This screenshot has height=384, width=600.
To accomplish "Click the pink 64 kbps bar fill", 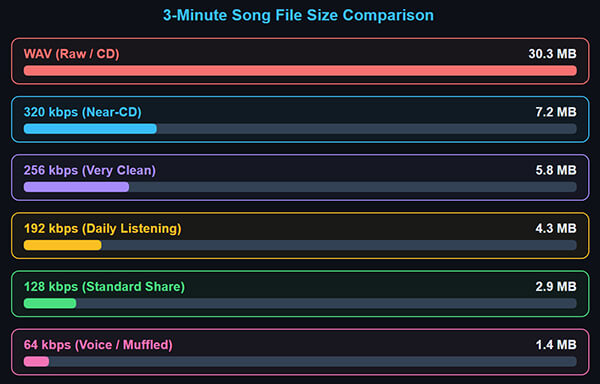I will click(x=36, y=361).
